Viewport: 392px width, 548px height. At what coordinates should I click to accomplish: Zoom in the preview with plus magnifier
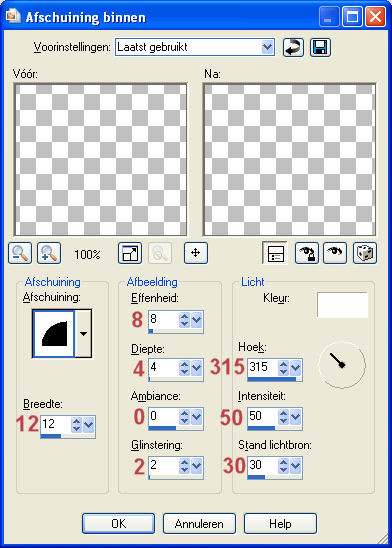pos(49,253)
